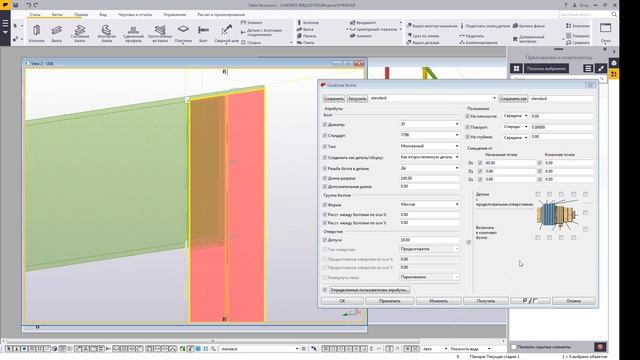Select the Сдвоенный профиль tool
The height and width of the screenshot is (360, 640).
tap(133, 33)
